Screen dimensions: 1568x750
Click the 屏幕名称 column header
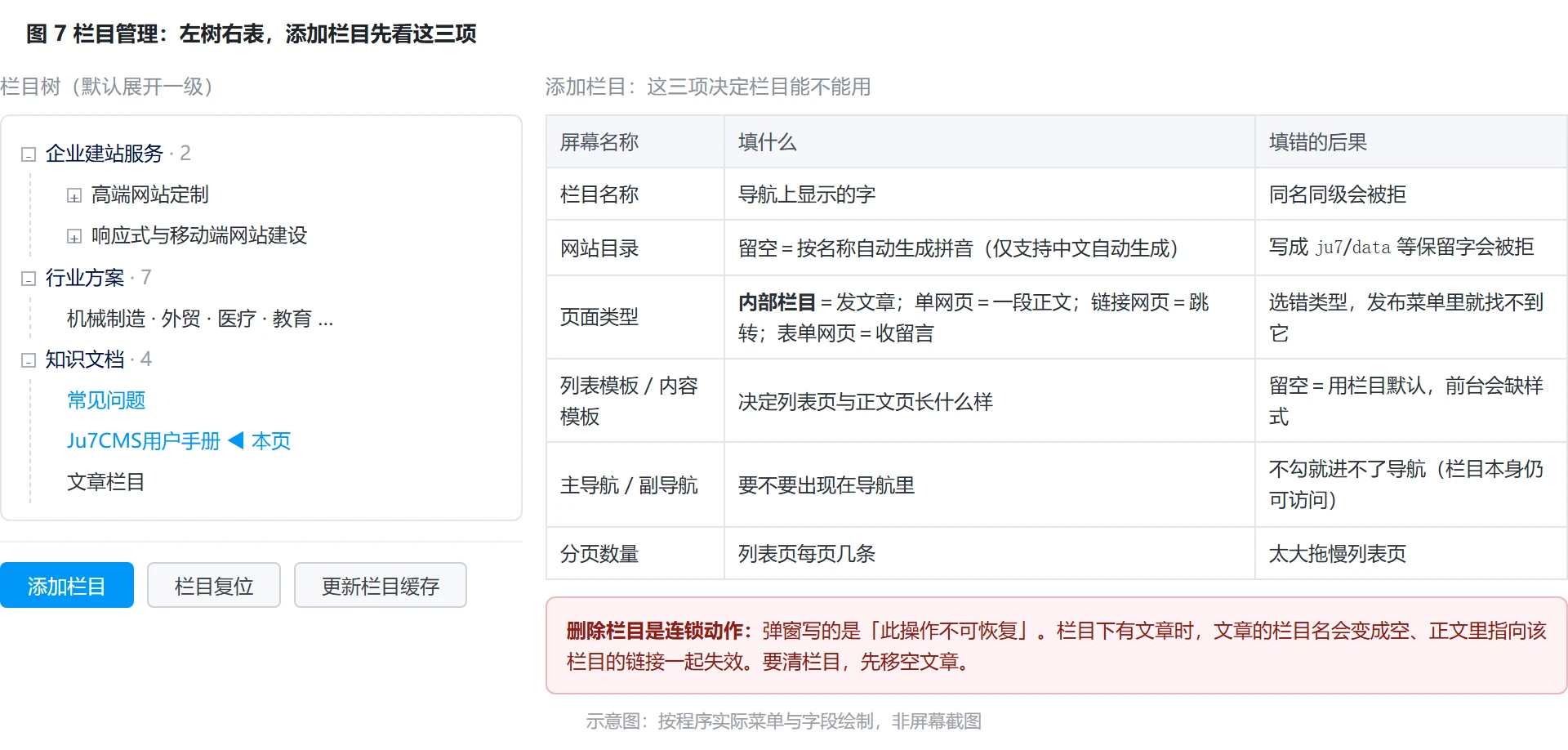click(x=635, y=142)
